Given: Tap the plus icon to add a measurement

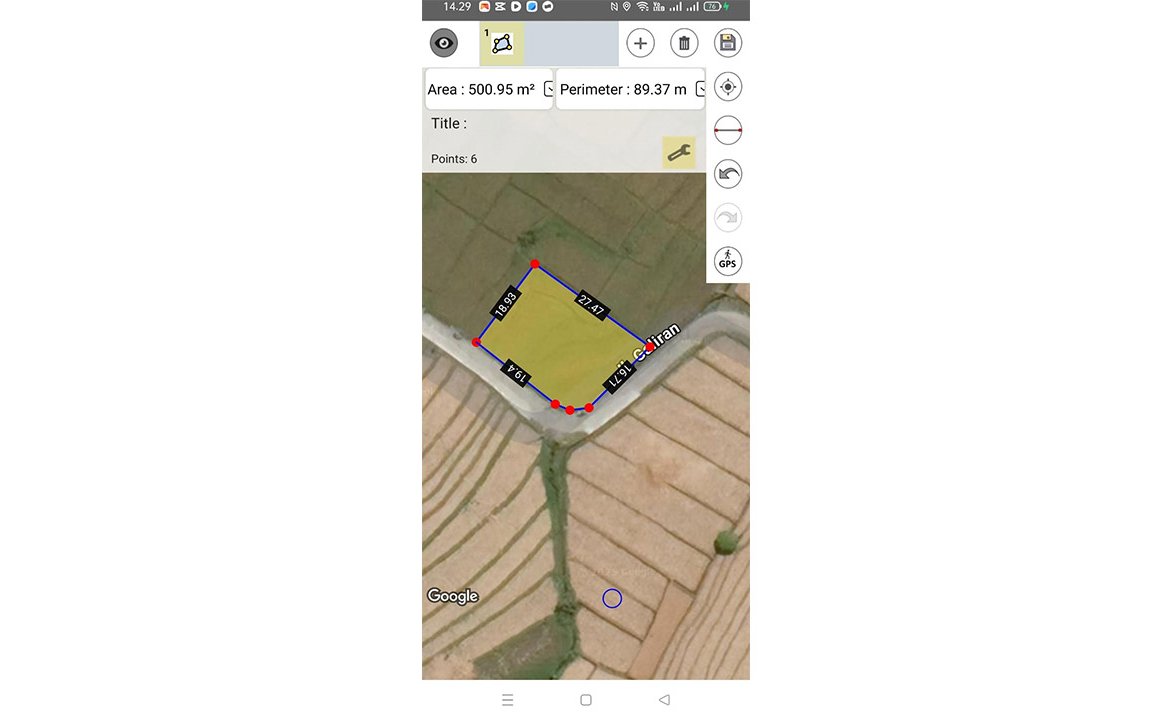Looking at the screenshot, I should pos(640,43).
